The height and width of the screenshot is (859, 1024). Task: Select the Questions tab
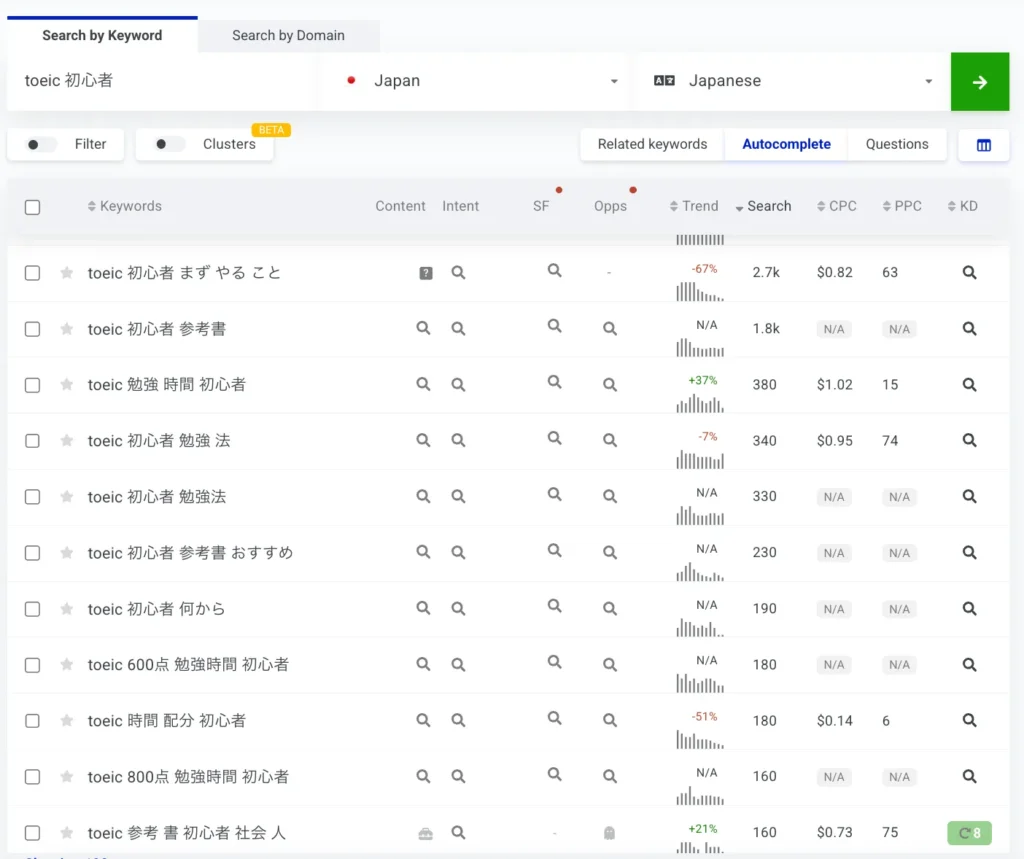coord(896,144)
